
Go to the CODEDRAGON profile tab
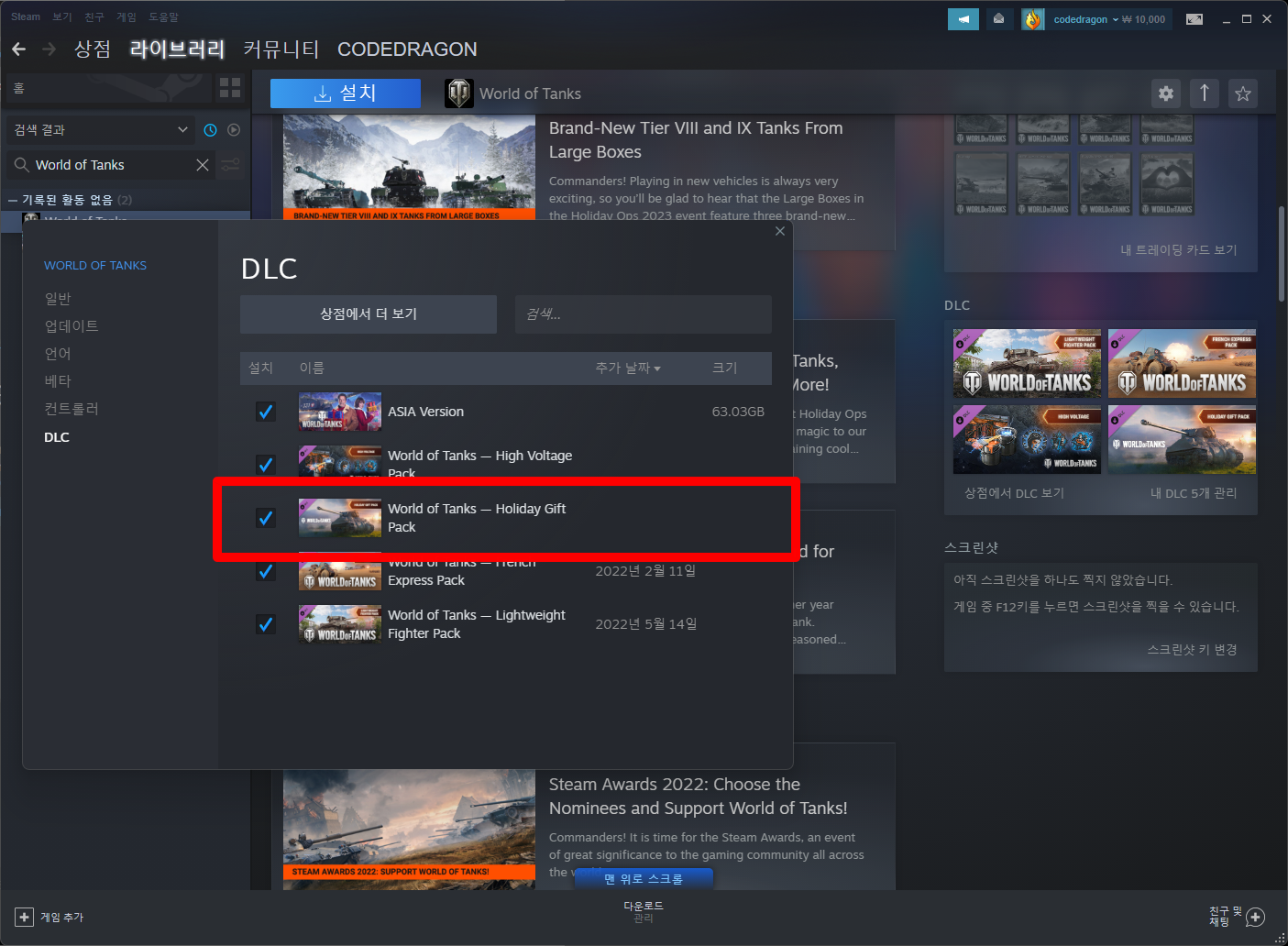407,49
